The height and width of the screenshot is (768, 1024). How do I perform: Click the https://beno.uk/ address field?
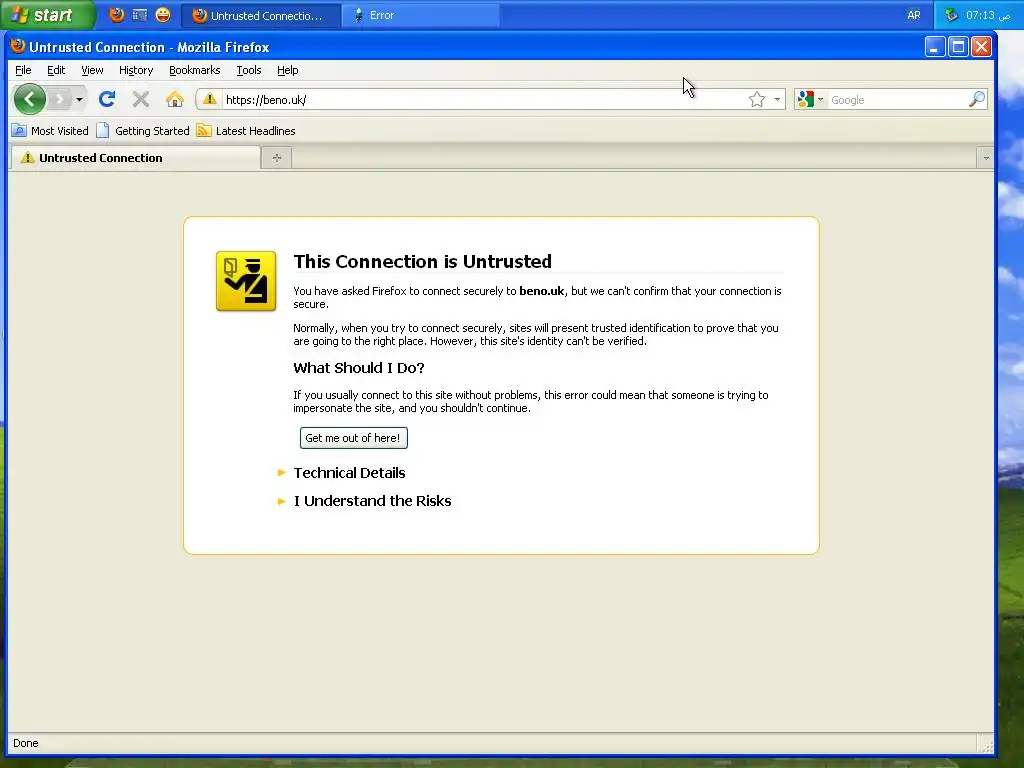[483, 99]
